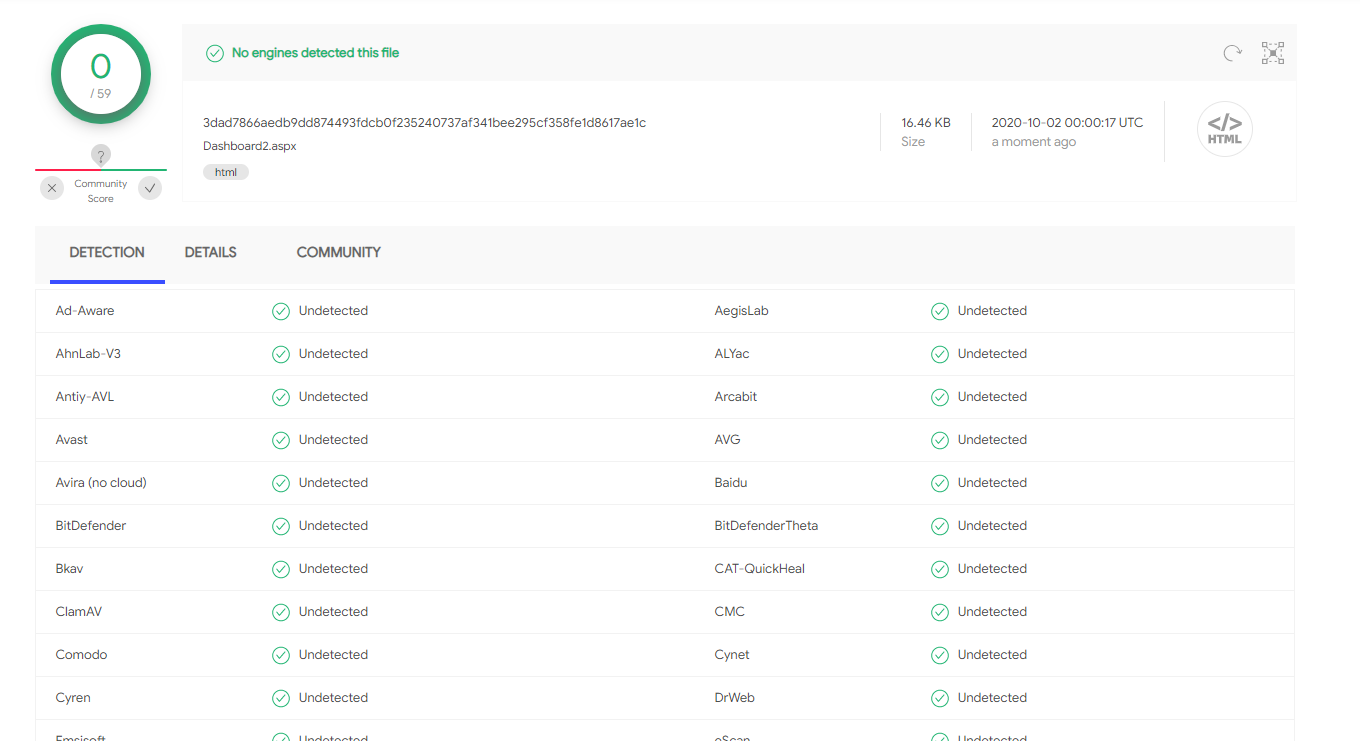This screenshot has height=741, width=1360.
Task: Click the 0 / 59 detection score circle
Action: [x=101, y=74]
